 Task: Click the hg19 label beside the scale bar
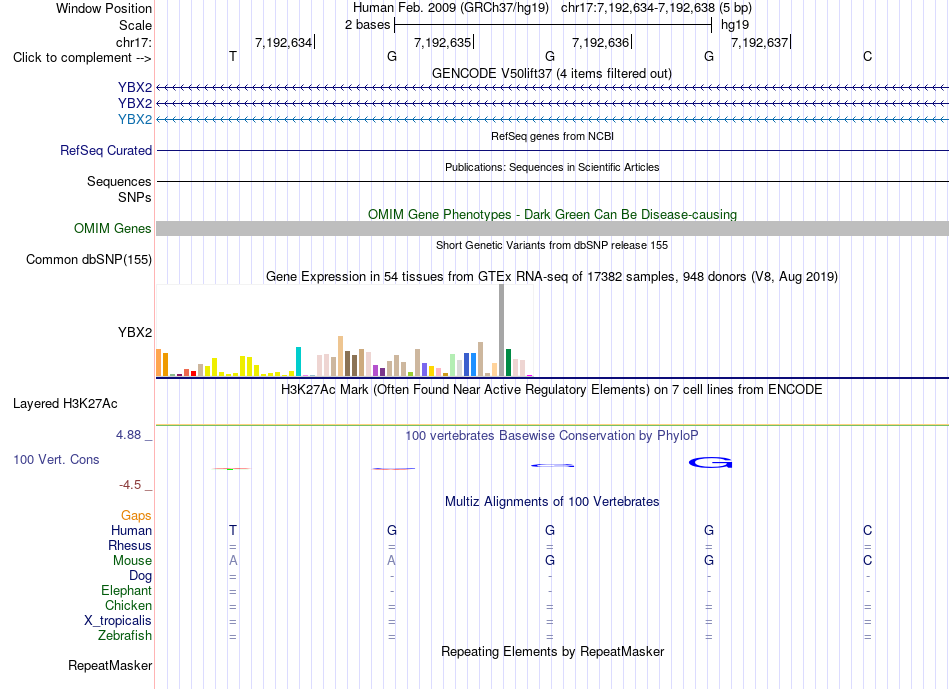point(734,25)
